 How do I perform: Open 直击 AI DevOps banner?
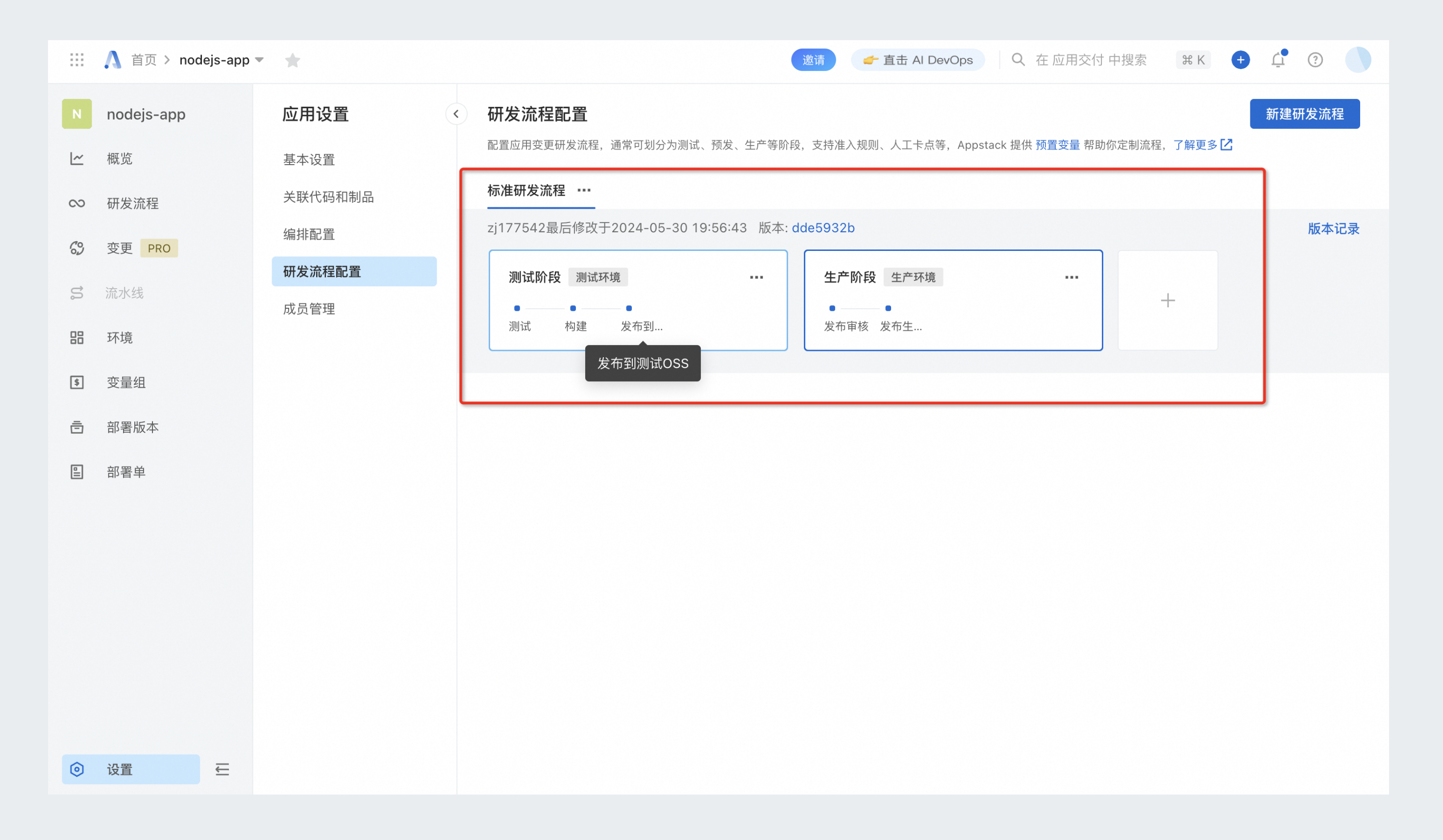[918, 60]
